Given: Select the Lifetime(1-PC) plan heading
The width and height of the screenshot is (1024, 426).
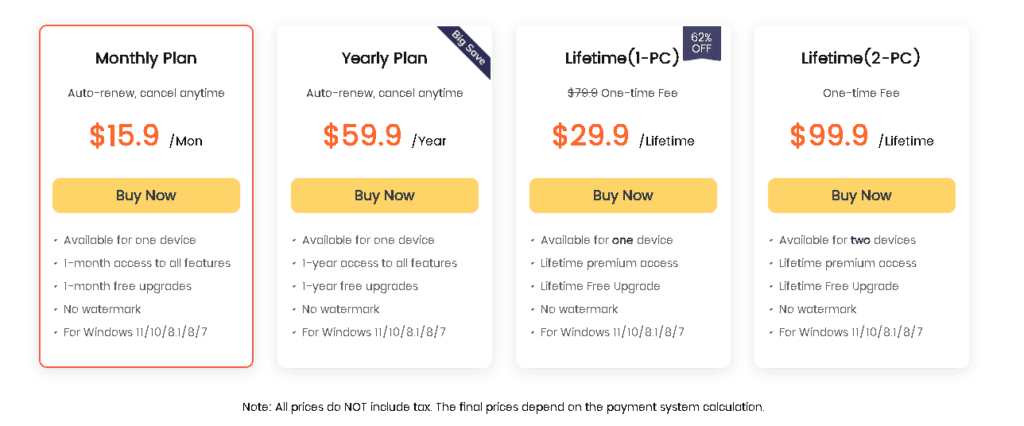Looking at the screenshot, I should (x=622, y=58).
